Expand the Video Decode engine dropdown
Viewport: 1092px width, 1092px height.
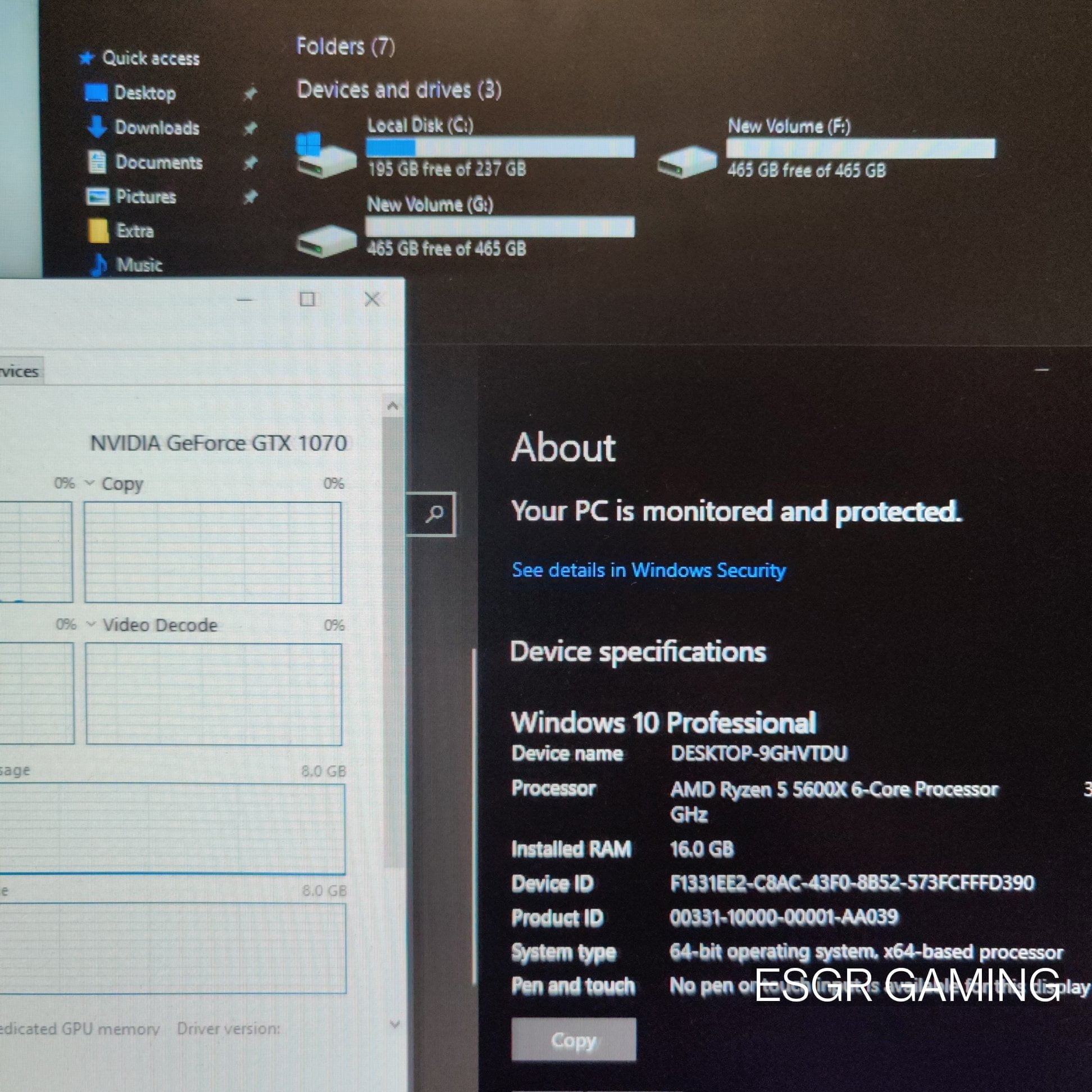click(x=90, y=625)
